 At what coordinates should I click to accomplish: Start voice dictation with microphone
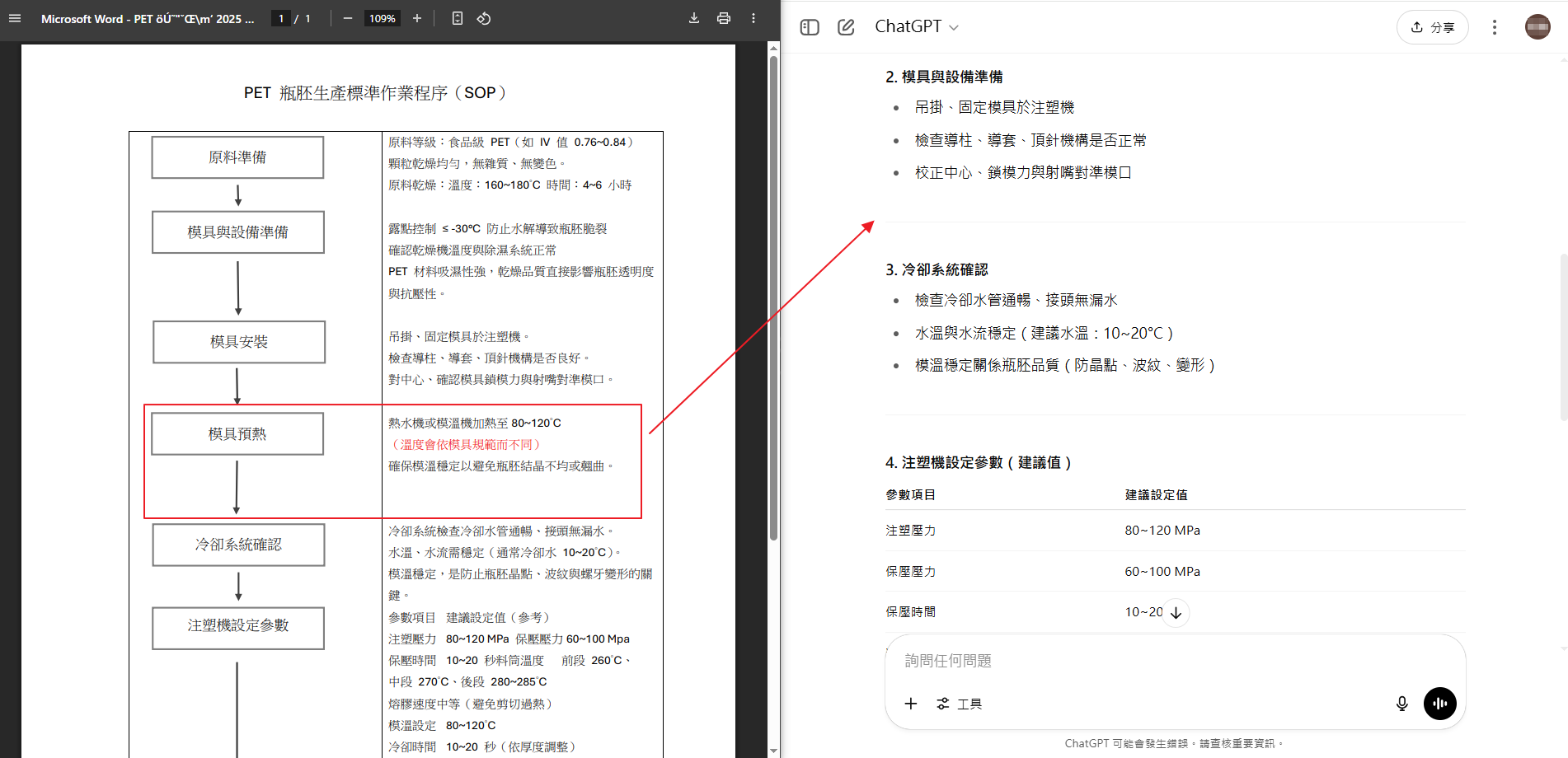[1401, 704]
